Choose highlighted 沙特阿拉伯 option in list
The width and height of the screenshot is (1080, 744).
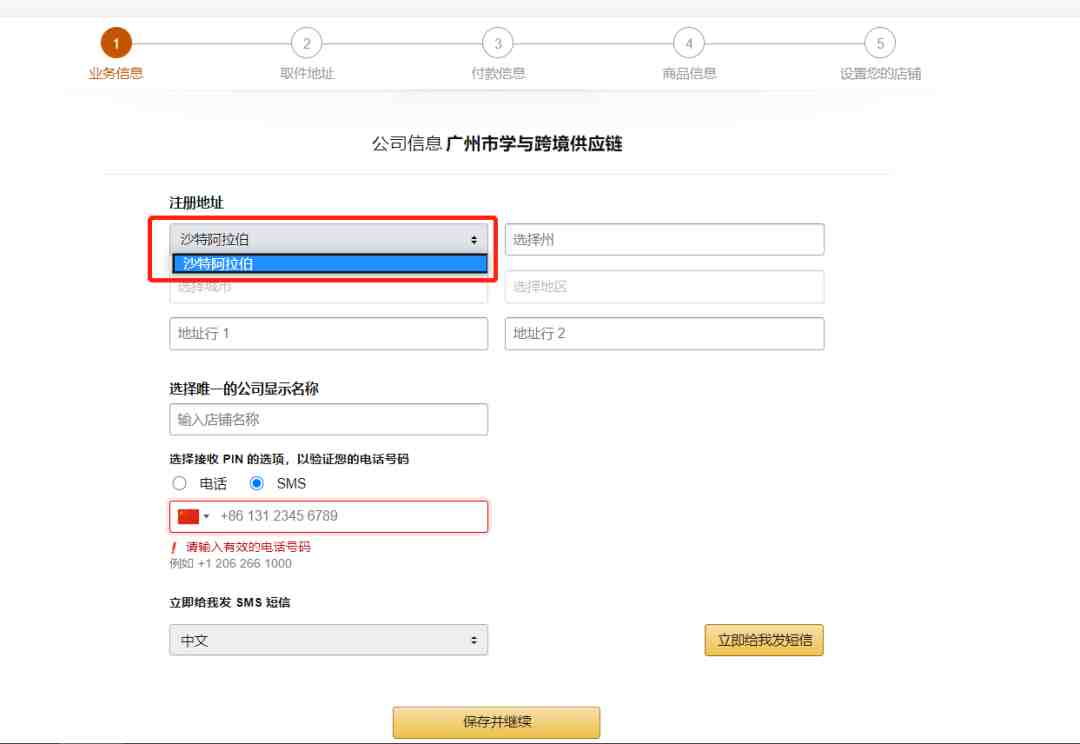(330, 263)
